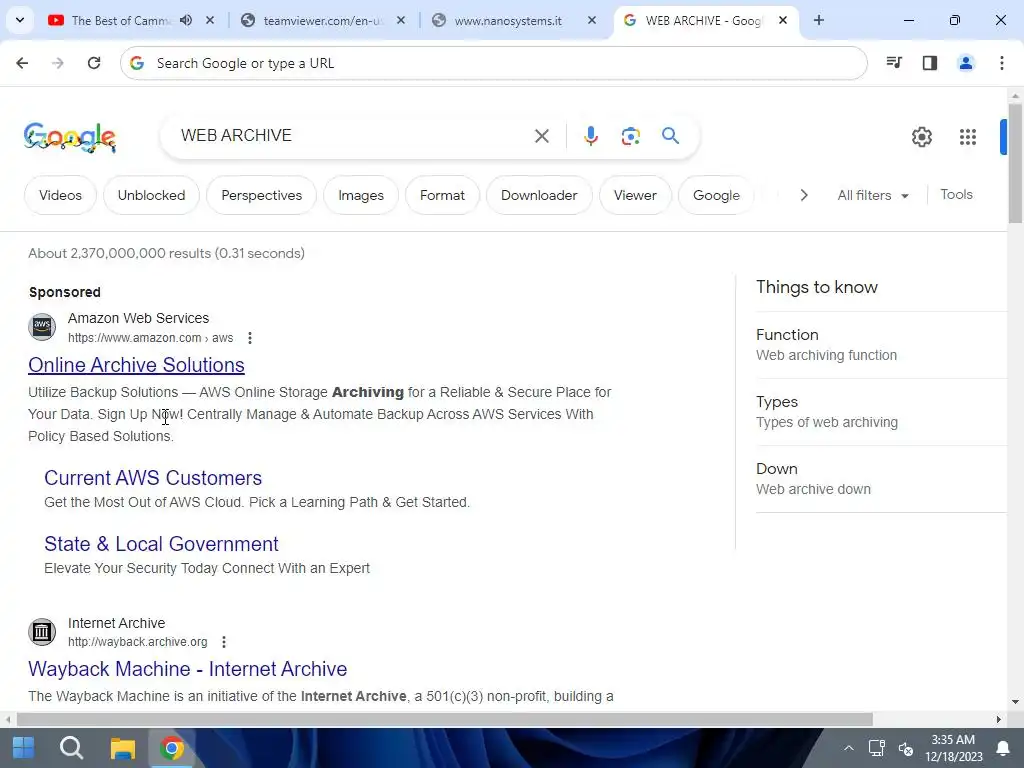Click the https://www.amazon.com › aws URL text
1024x768 pixels.
point(150,338)
